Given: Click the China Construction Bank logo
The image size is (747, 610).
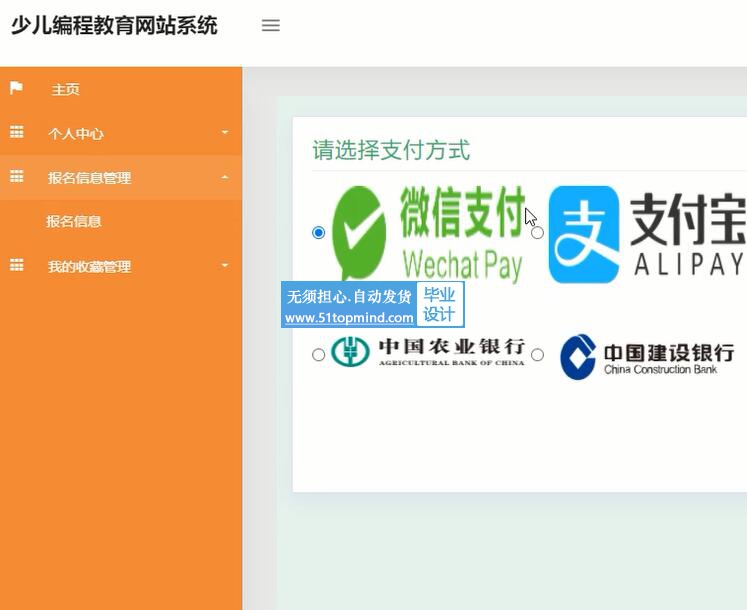Looking at the screenshot, I should (647, 356).
